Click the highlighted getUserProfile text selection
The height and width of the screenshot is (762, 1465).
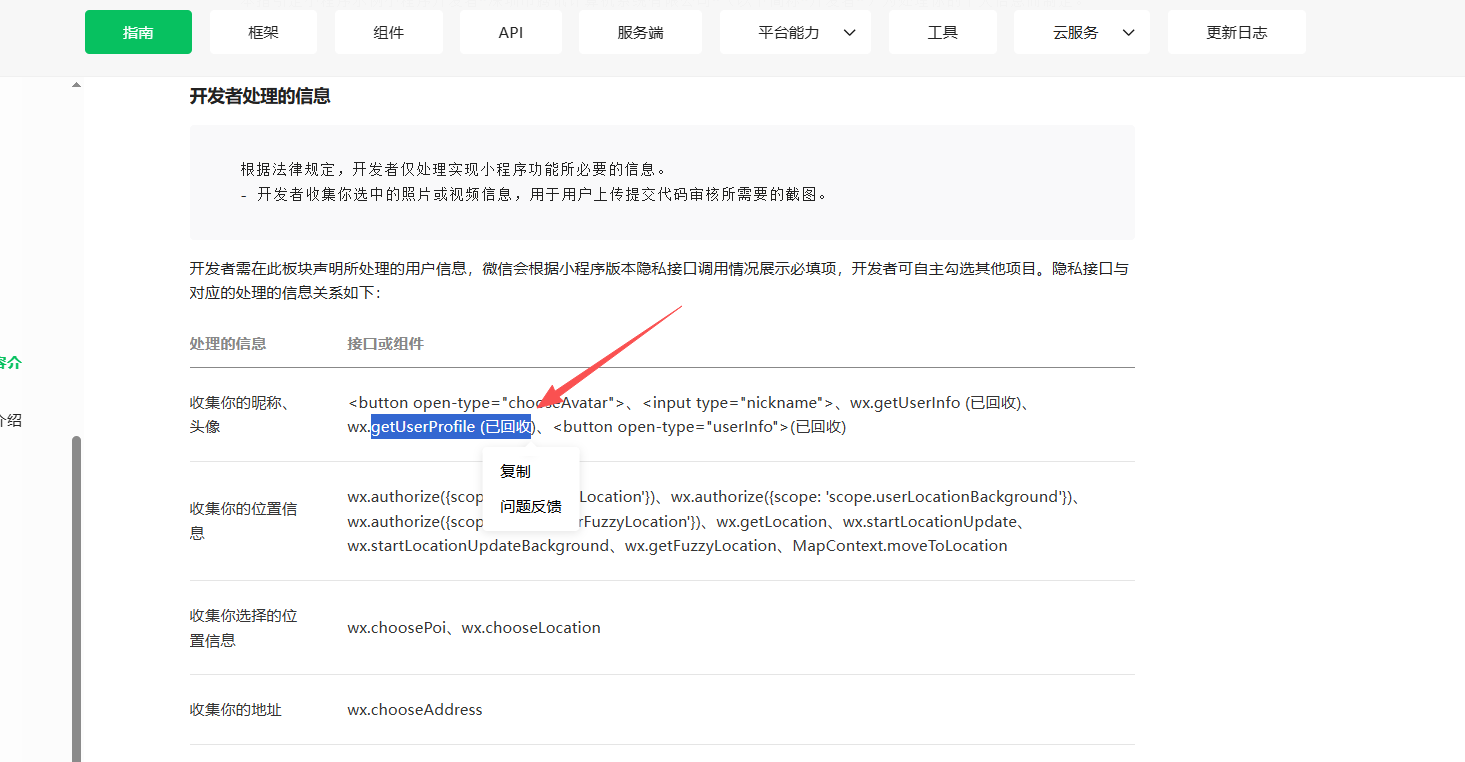(x=451, y=427)
